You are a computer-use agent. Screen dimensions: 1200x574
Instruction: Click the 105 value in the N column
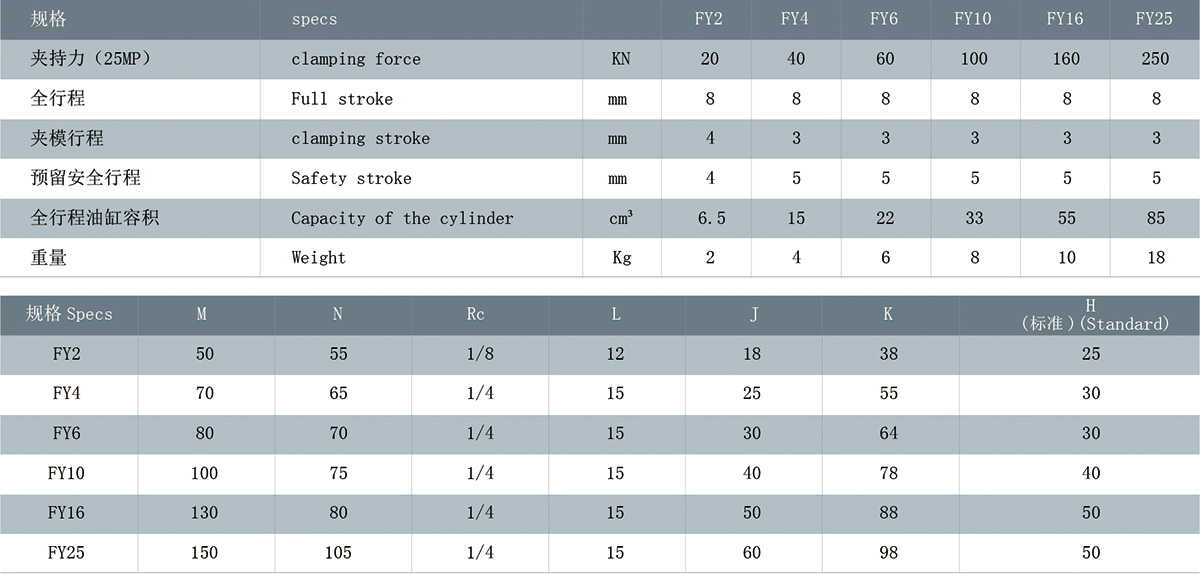pos(339,552)
